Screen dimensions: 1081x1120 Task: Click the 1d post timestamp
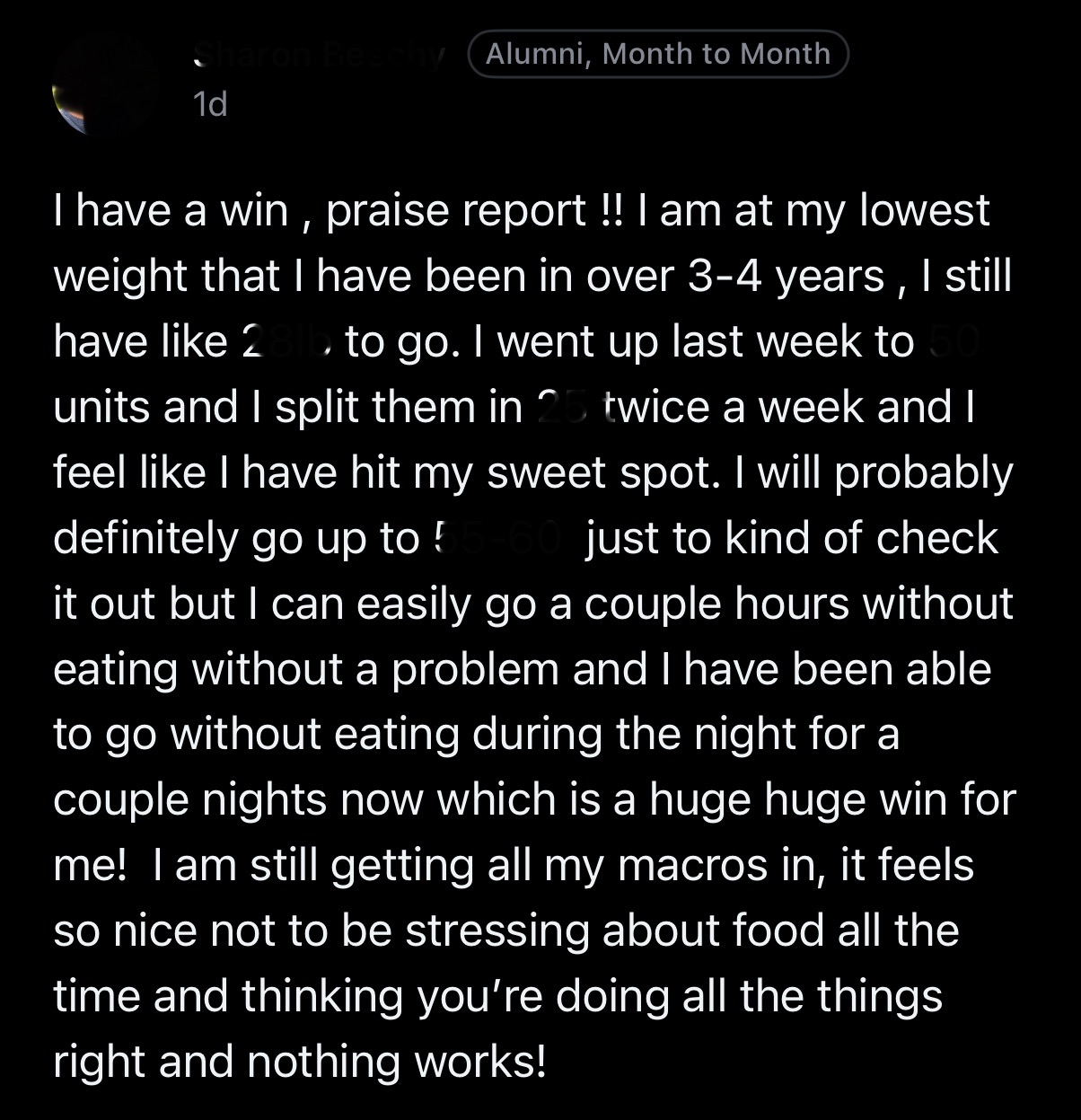210,105
